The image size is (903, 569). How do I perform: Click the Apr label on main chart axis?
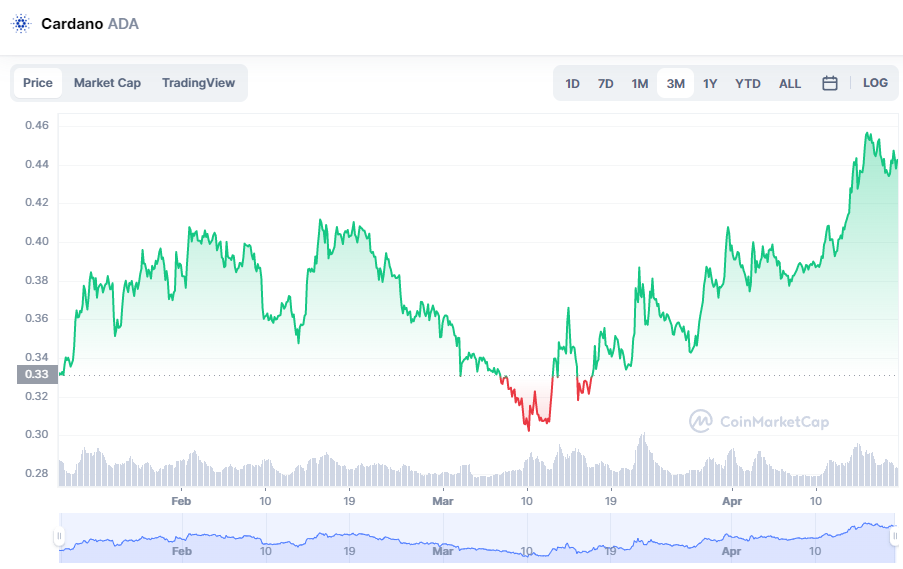tap(732, 501)
